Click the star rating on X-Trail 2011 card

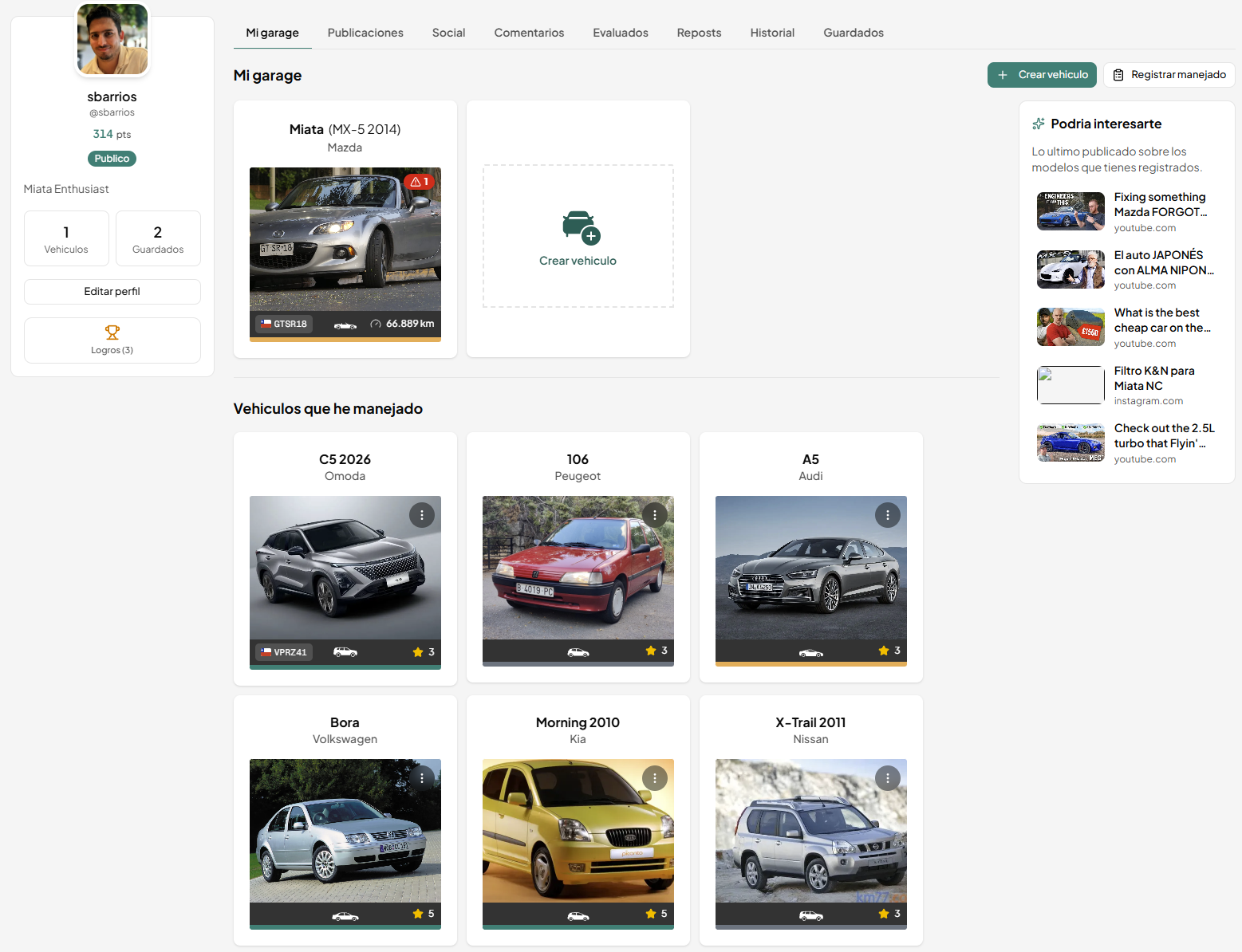click(x=889, y=914)
